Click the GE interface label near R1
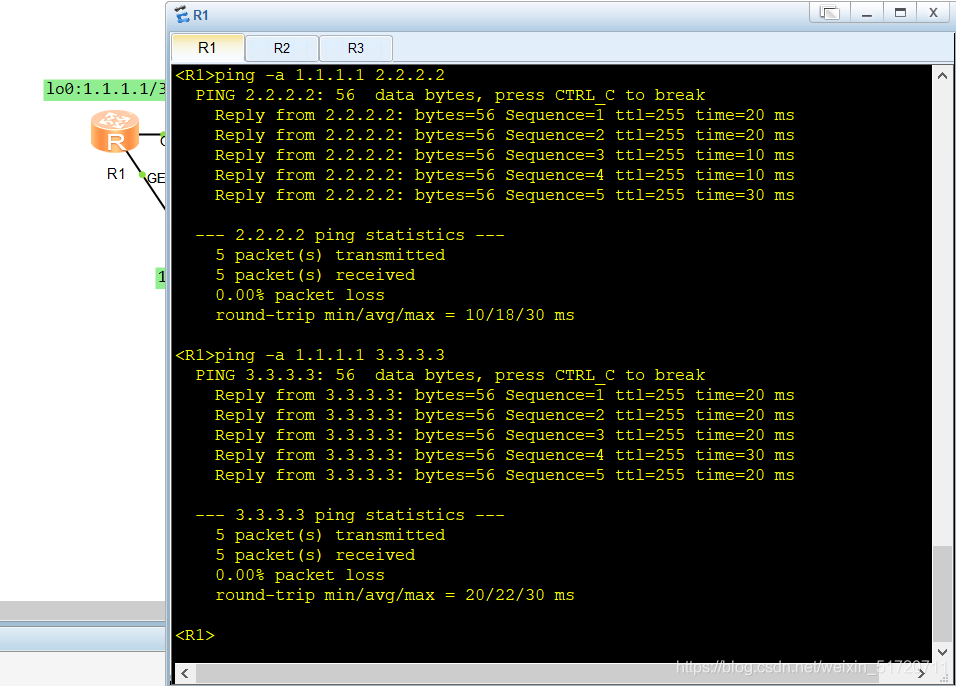Image resolution: width=956 pixels, height=686 pixels. pos(156,178)
